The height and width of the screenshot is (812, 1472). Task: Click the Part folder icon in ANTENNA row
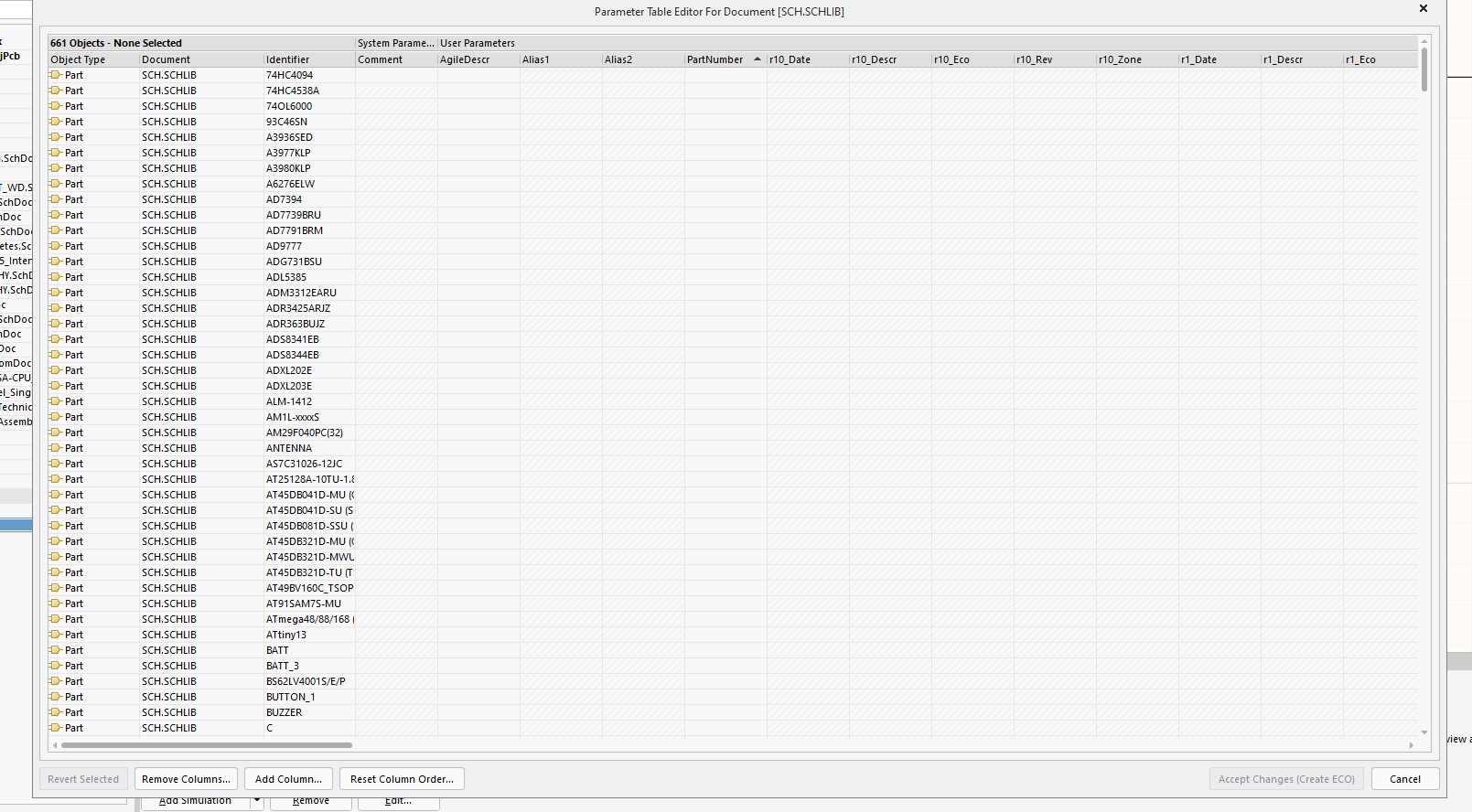(55, 448)
